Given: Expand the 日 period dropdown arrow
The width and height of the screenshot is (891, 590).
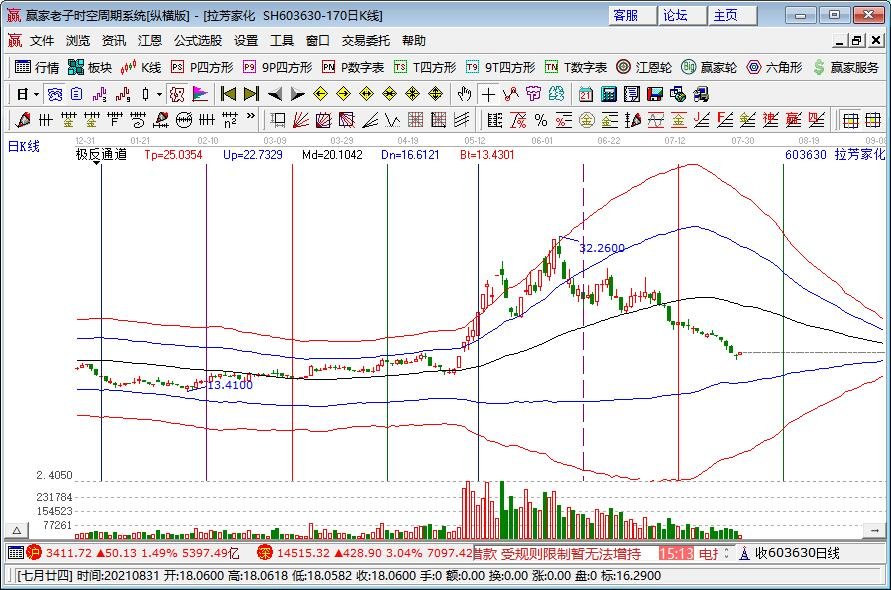Looking at the screenshot, I should 36,94.
